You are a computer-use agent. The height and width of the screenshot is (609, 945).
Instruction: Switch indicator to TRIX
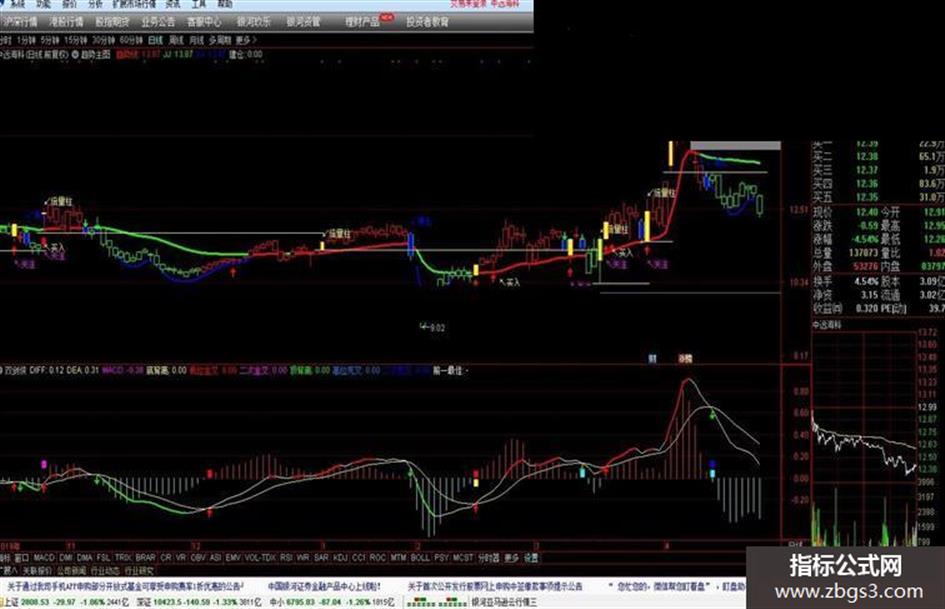(x=123, y=558)
